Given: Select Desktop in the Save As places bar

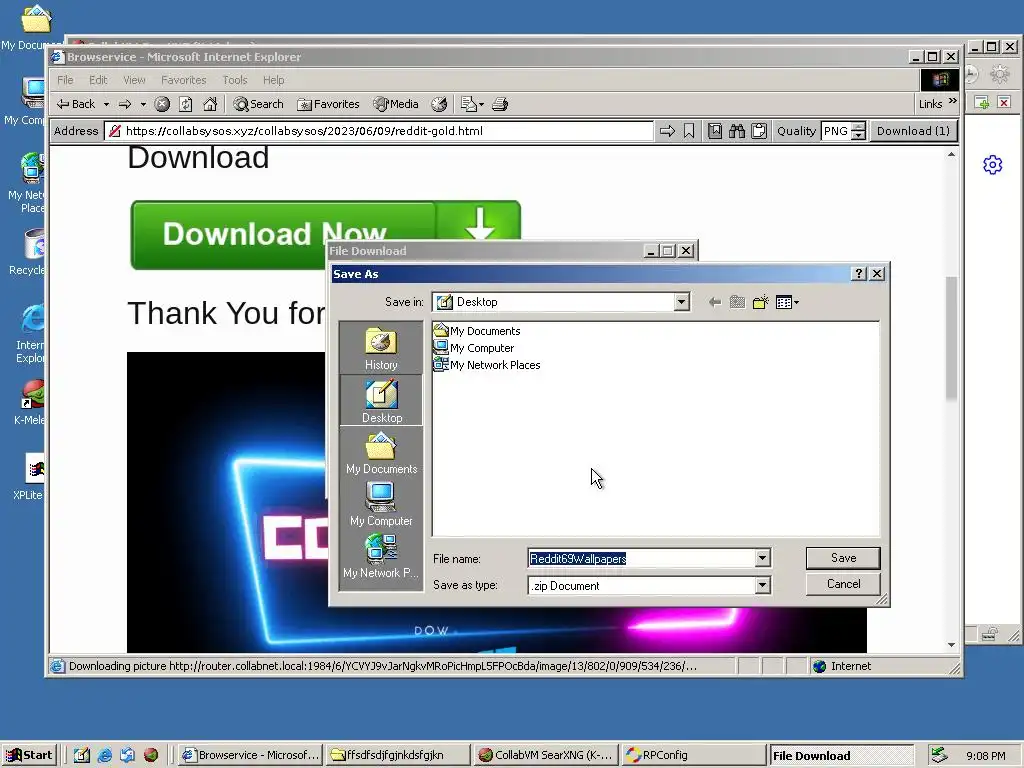Looking at the screenshot, I should pos(381,401).
